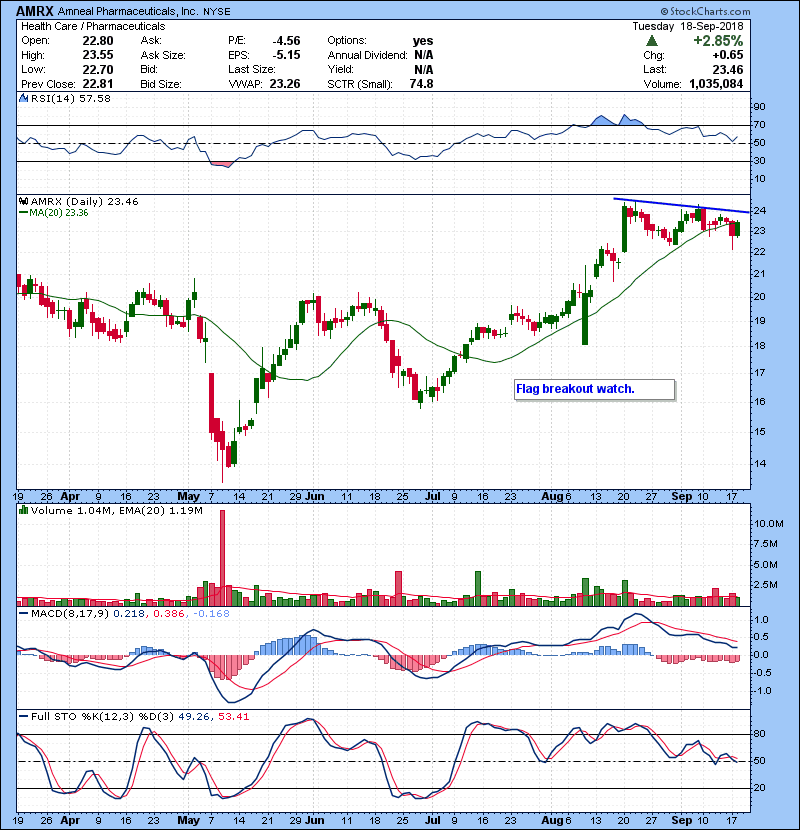Click the AMRX (Daily) 23.46 chart label
The width and height of the screenshot is (800, 830).
click(x=85, y=201)
